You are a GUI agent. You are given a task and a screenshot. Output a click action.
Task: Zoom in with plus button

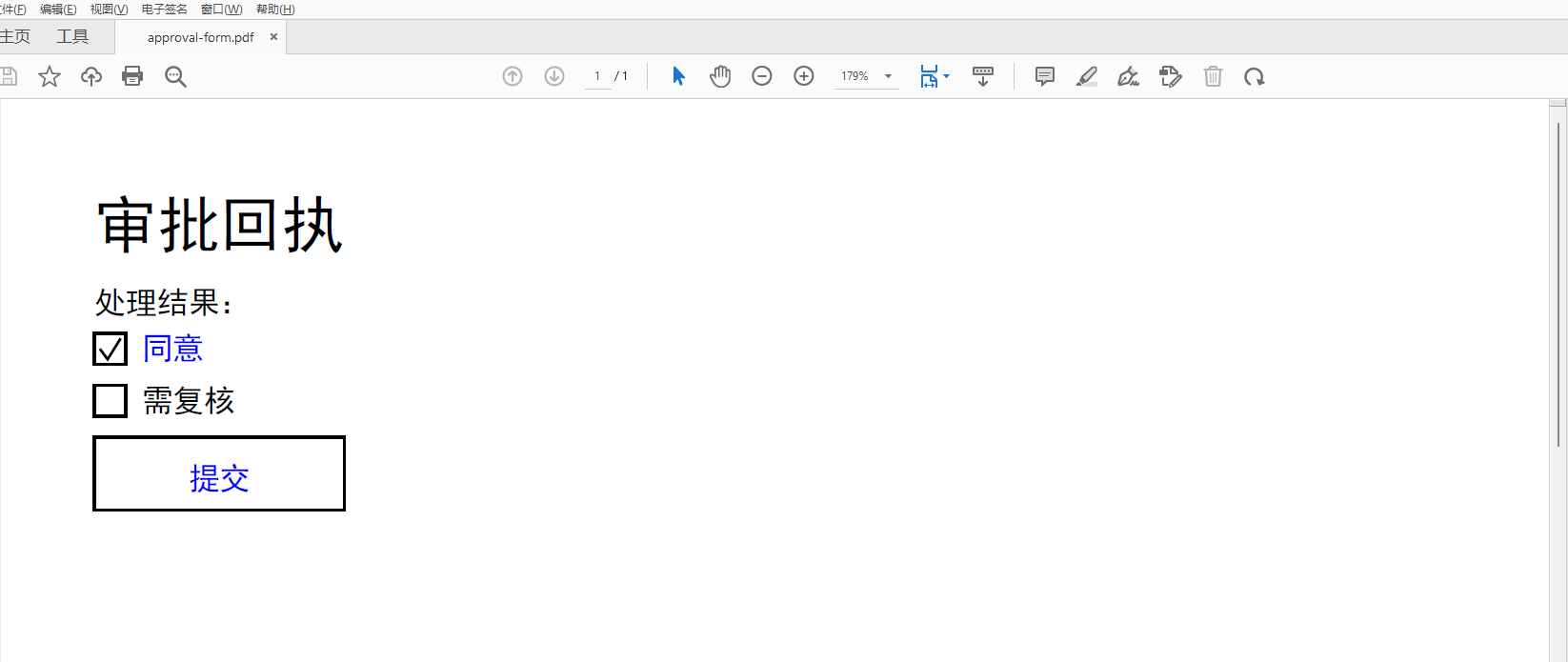pyautogui.click(x=804, y=76)
